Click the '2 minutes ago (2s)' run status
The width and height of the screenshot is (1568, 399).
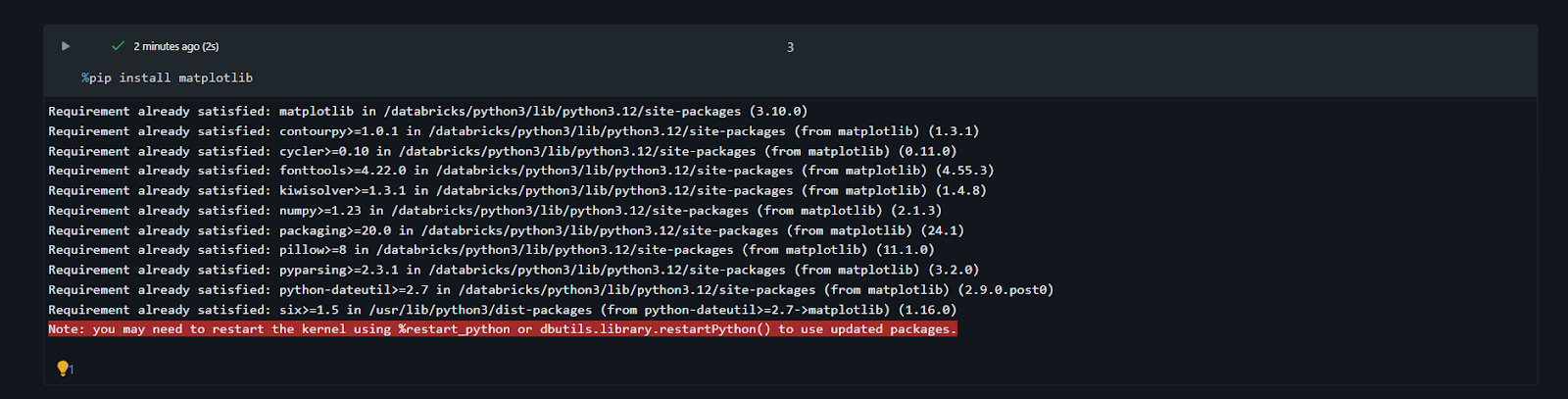[176, 46]
